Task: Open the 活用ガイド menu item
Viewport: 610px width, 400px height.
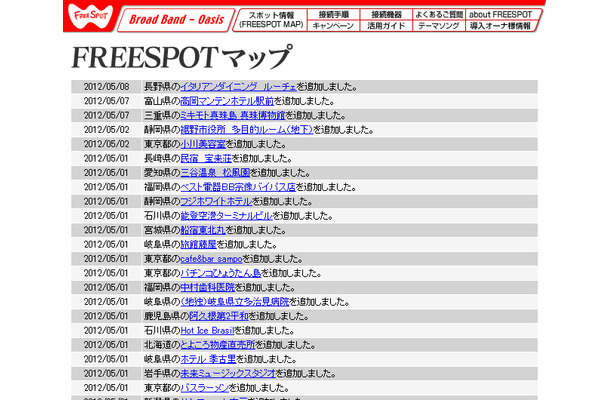Action: coord(386,26)
